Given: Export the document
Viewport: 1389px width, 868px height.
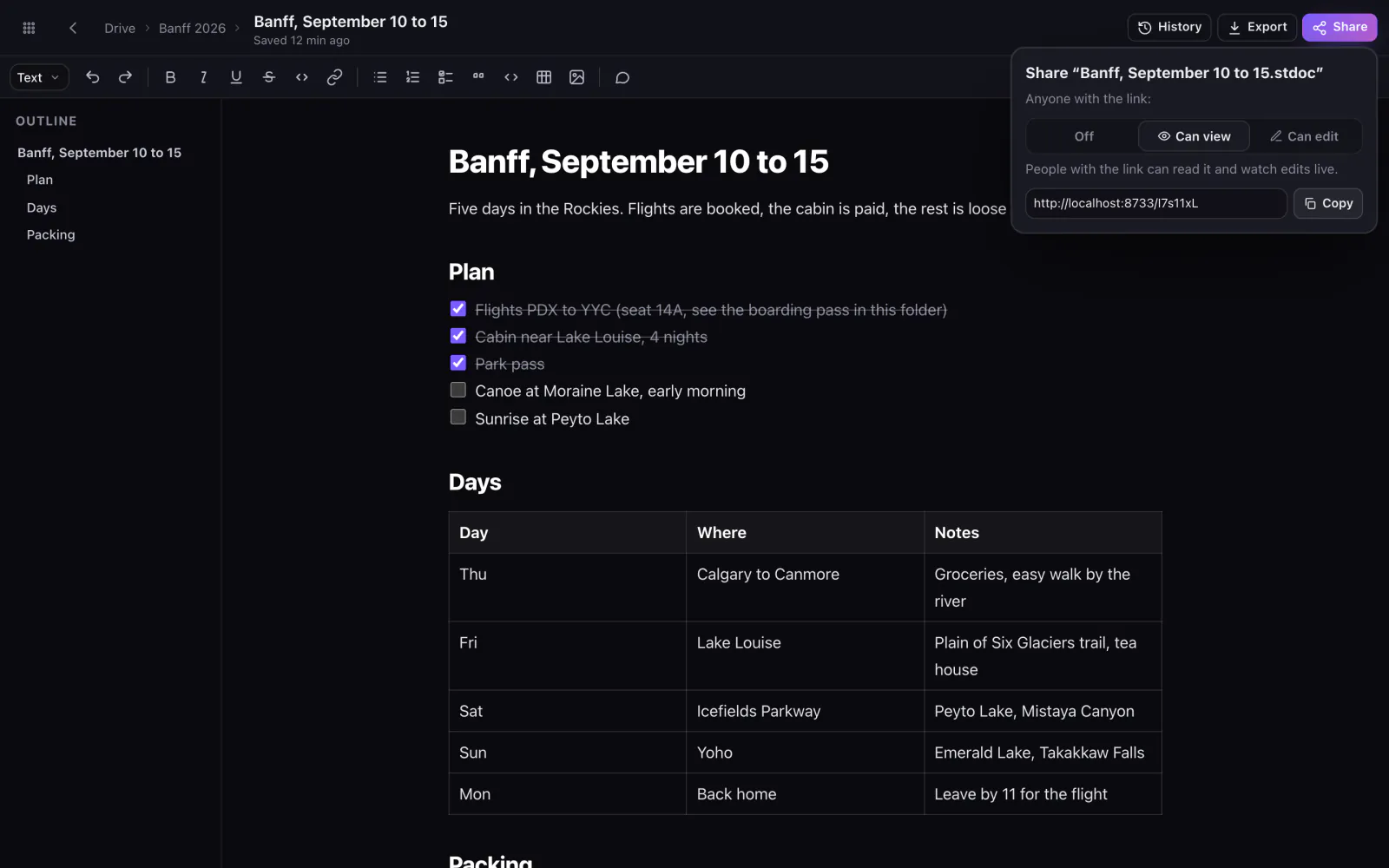Looking at the screenshot, I should tap(1257, 27).
